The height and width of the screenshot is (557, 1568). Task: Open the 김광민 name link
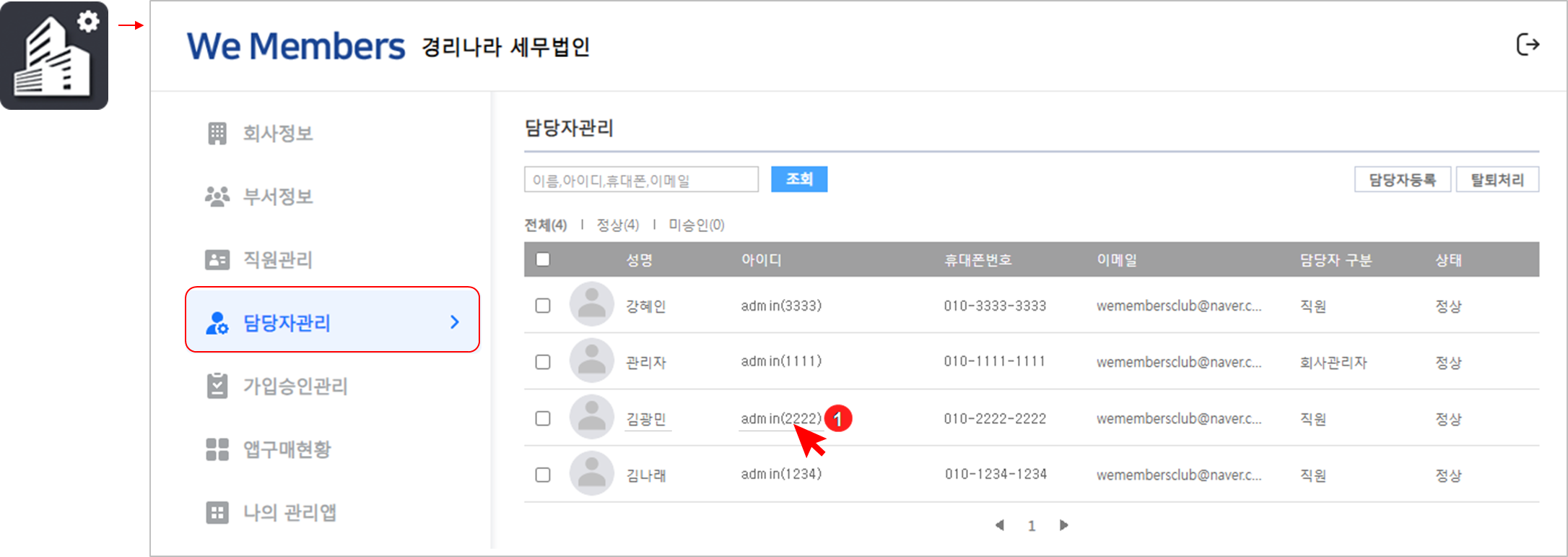coord(646,419)
